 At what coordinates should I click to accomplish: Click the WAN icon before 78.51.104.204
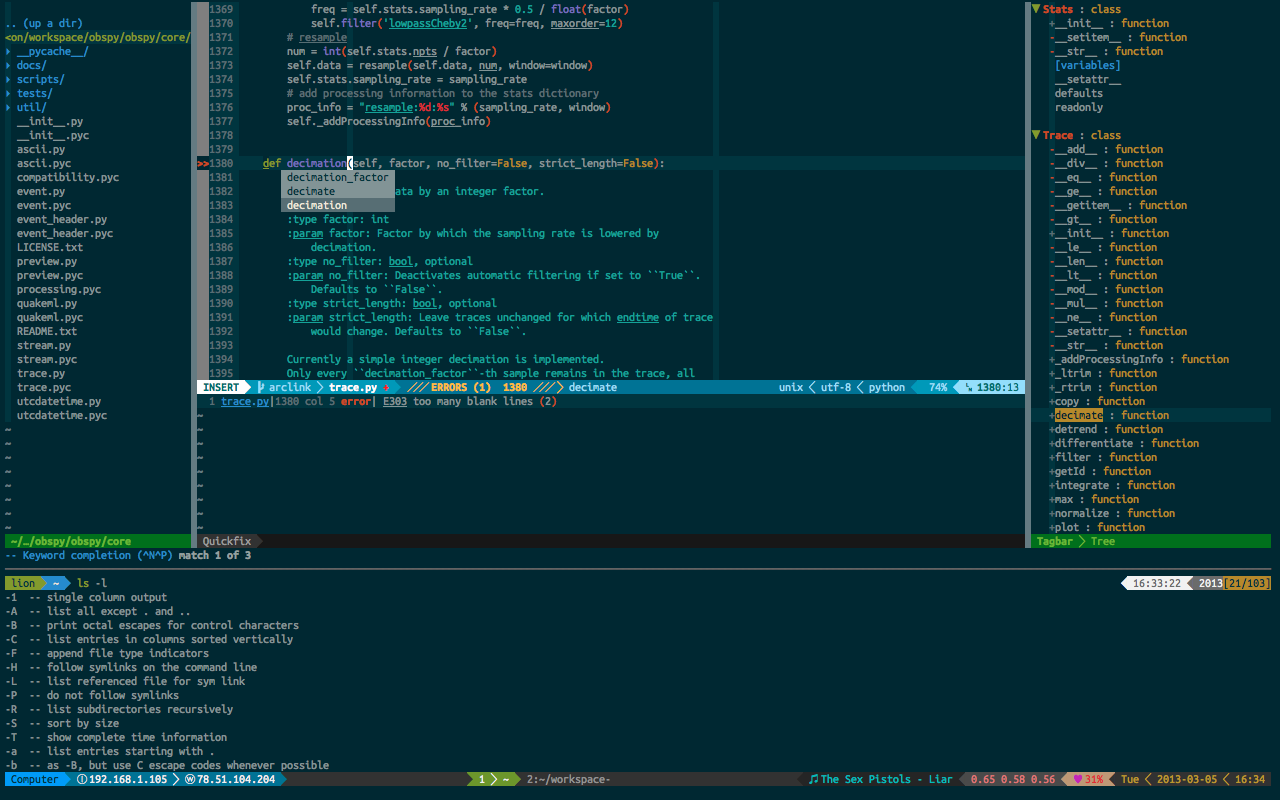pyautogui.click(x=190, y=779)
